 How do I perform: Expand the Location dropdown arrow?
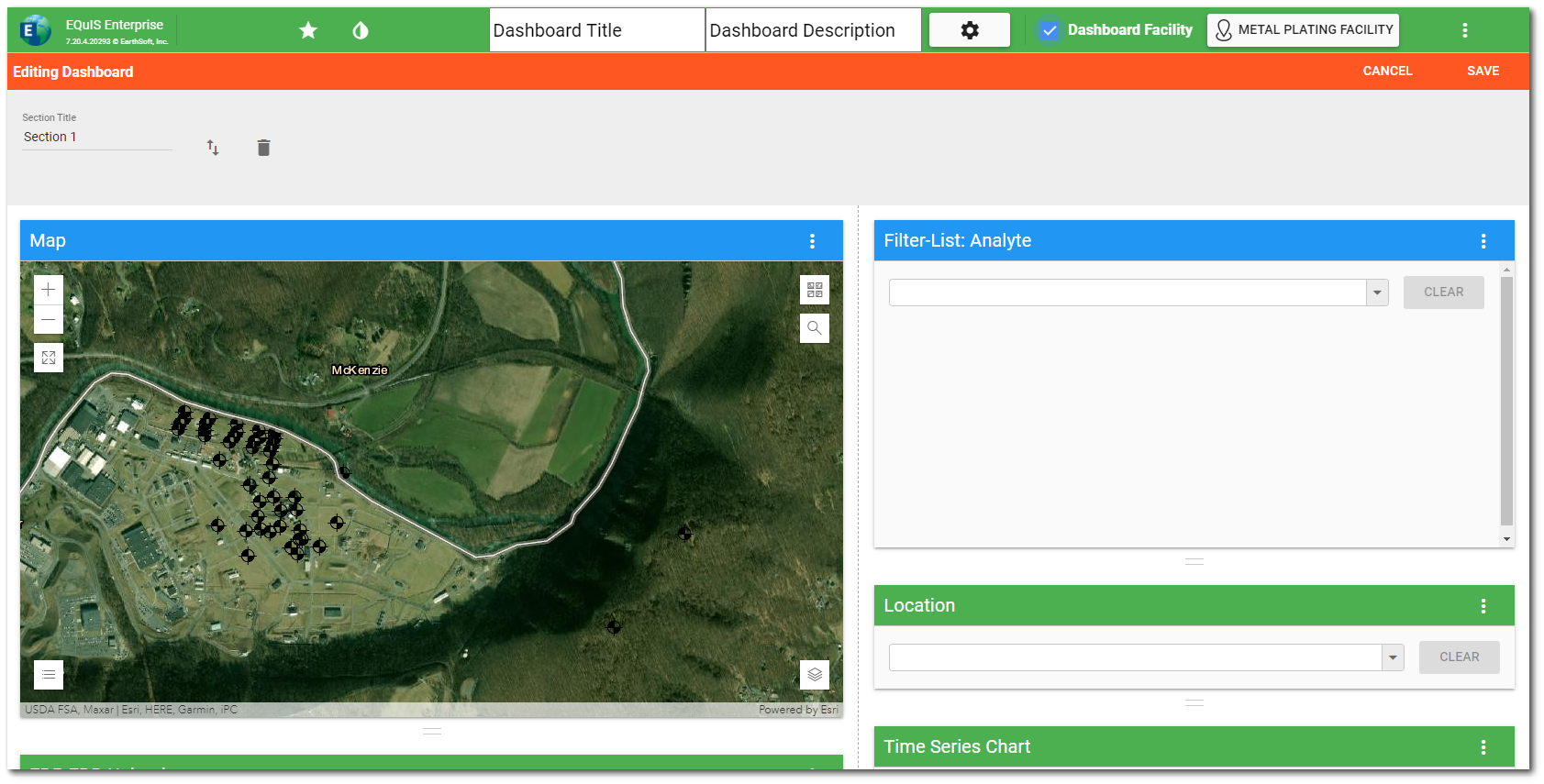pos(1393,657)
